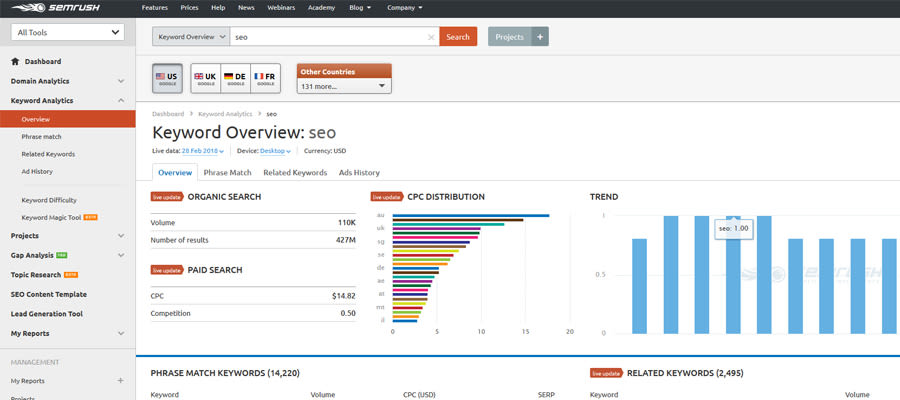The width and height of the screenshot is (900, 400).
Task: Open the Academy menu item
Action: (321, 8)
